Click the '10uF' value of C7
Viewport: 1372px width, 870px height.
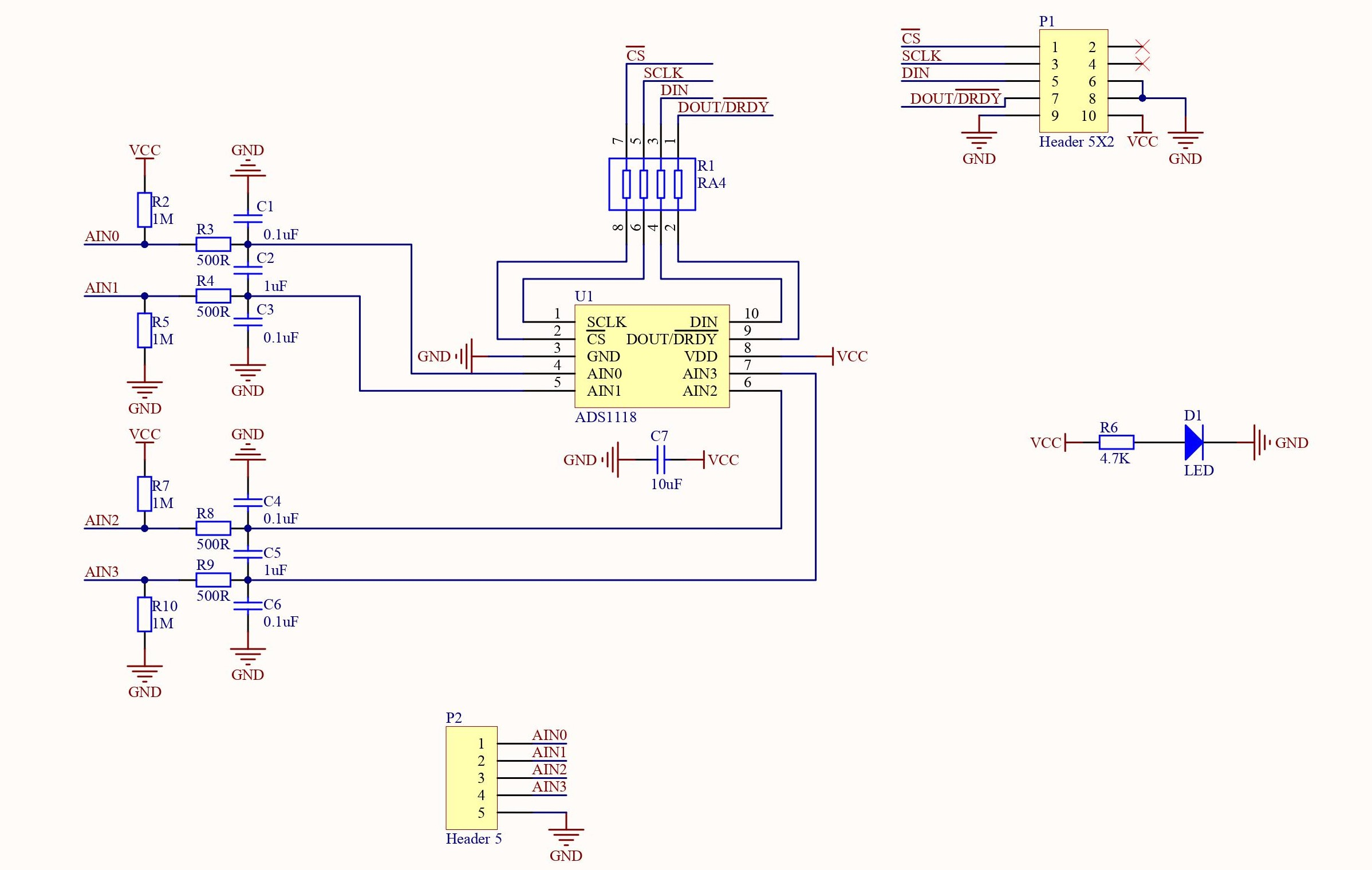pos(666,484)
